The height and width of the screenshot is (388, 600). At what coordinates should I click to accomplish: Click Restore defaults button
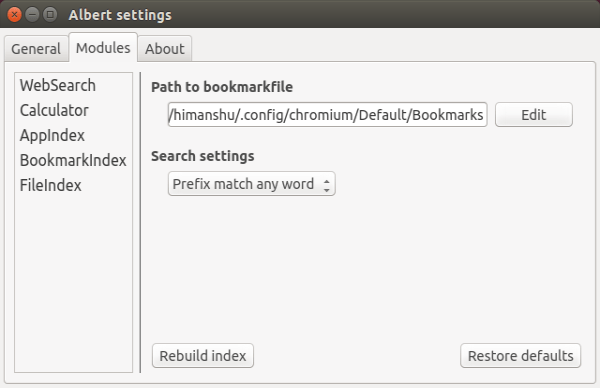pos(520,355)
